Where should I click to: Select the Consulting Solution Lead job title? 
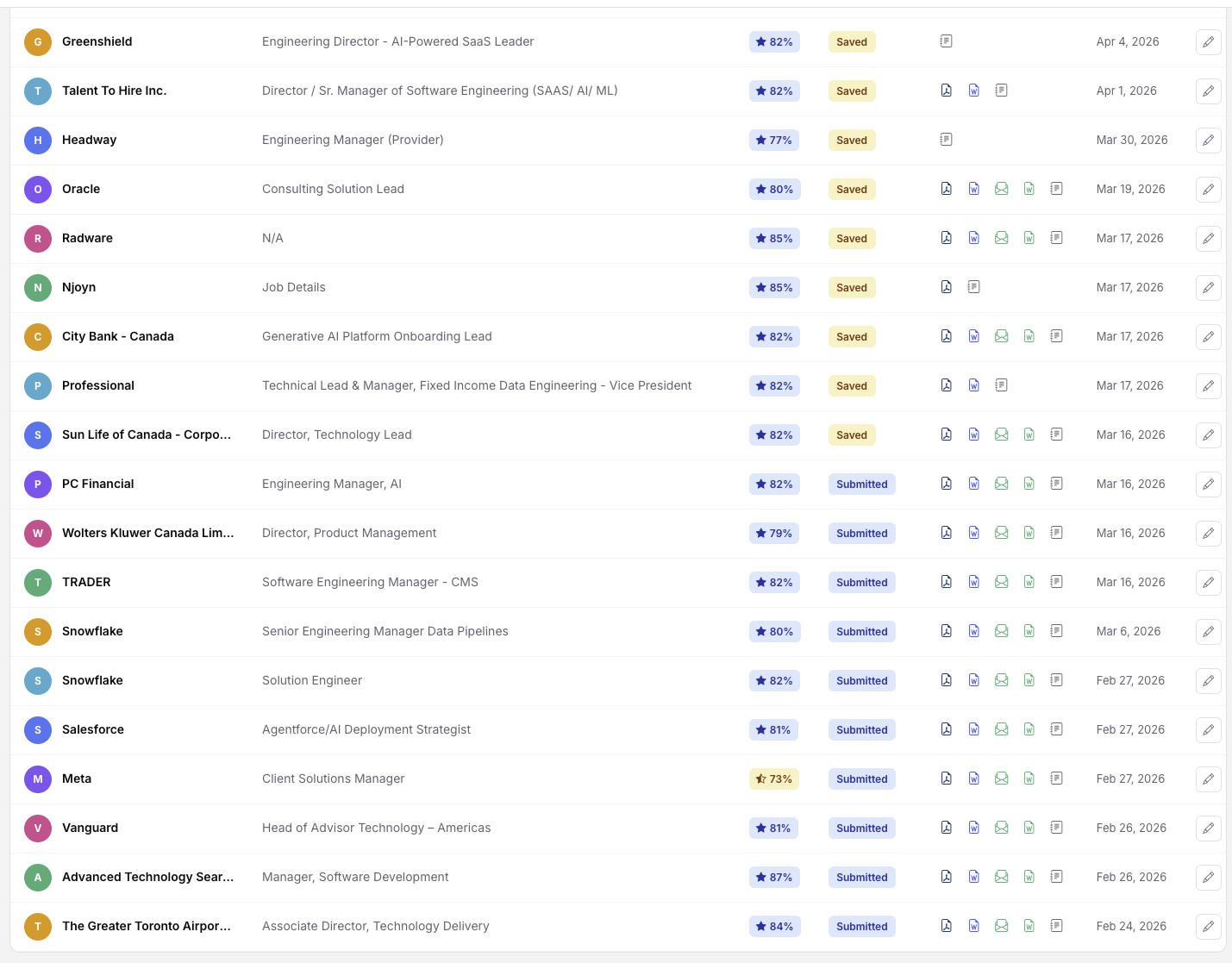pyautogui.click(x=333, y=189)
